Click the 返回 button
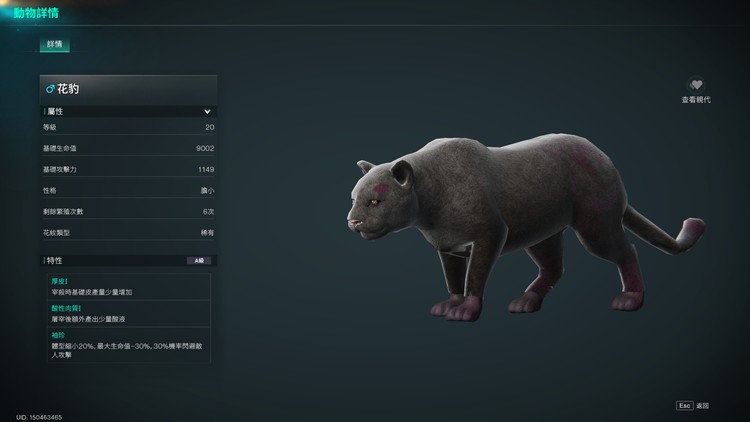750x422 pixels. coord(703,406)
